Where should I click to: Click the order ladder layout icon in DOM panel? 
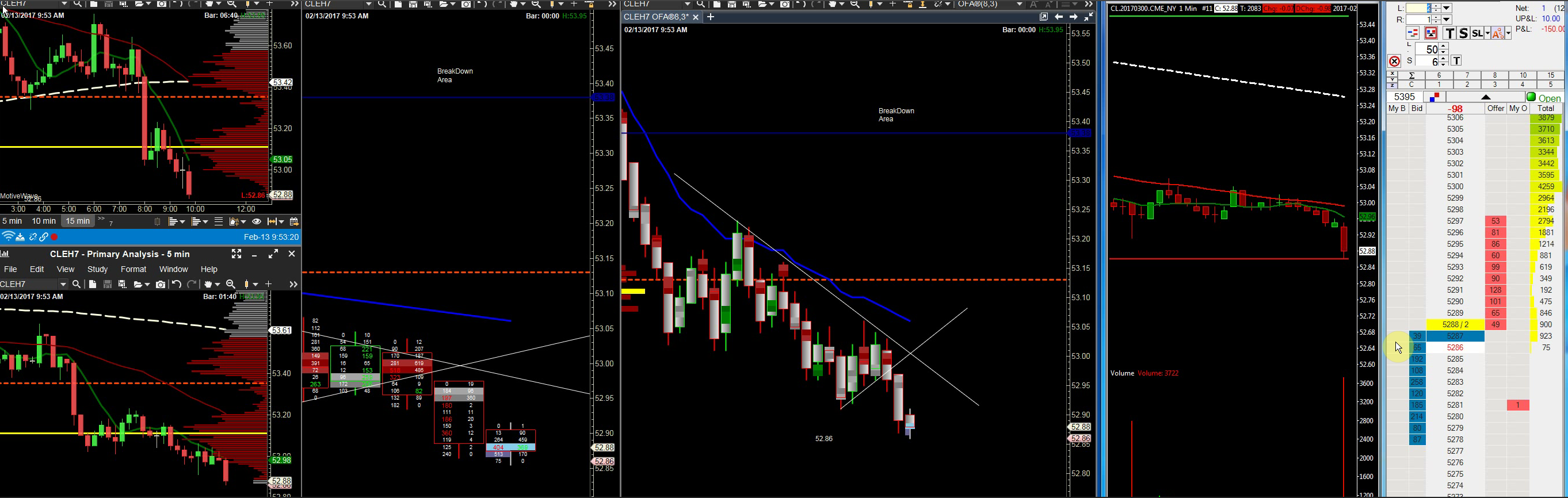(1413, 33)
